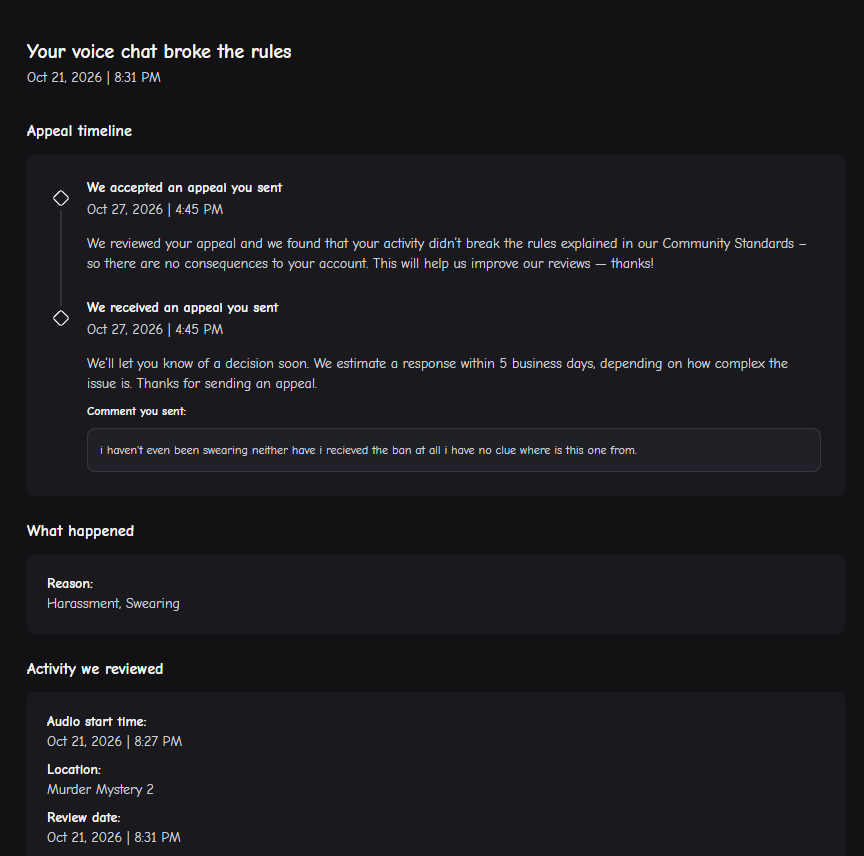Image resolution: width=864 pixels, height=856 pixels.
Task: Select the 'What happened' section heading
Action: (80, 531)
